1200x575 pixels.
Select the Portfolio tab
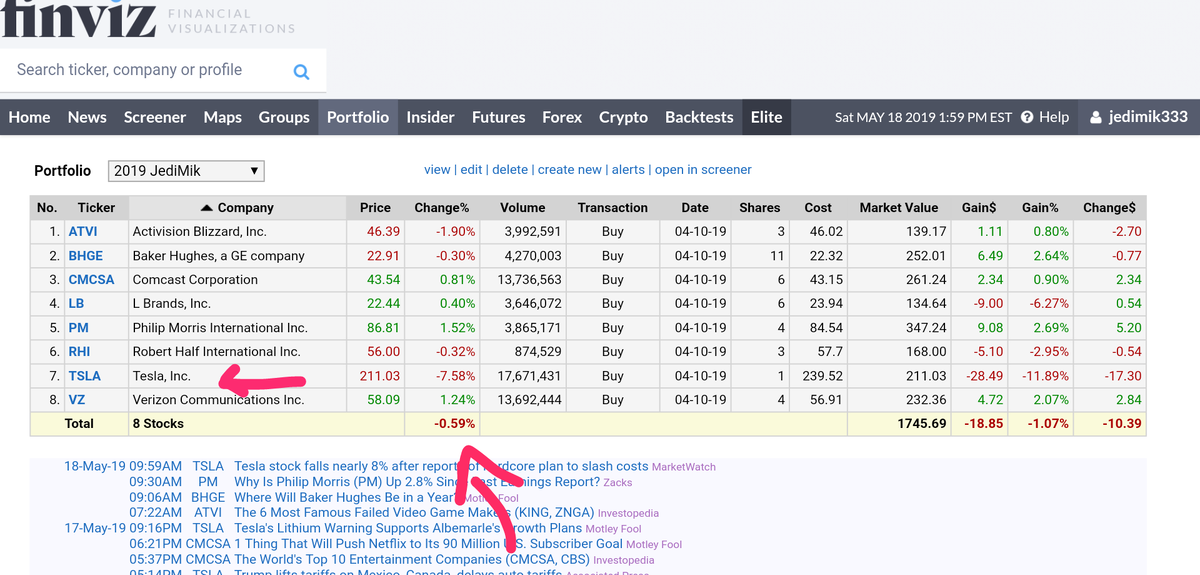358,117
